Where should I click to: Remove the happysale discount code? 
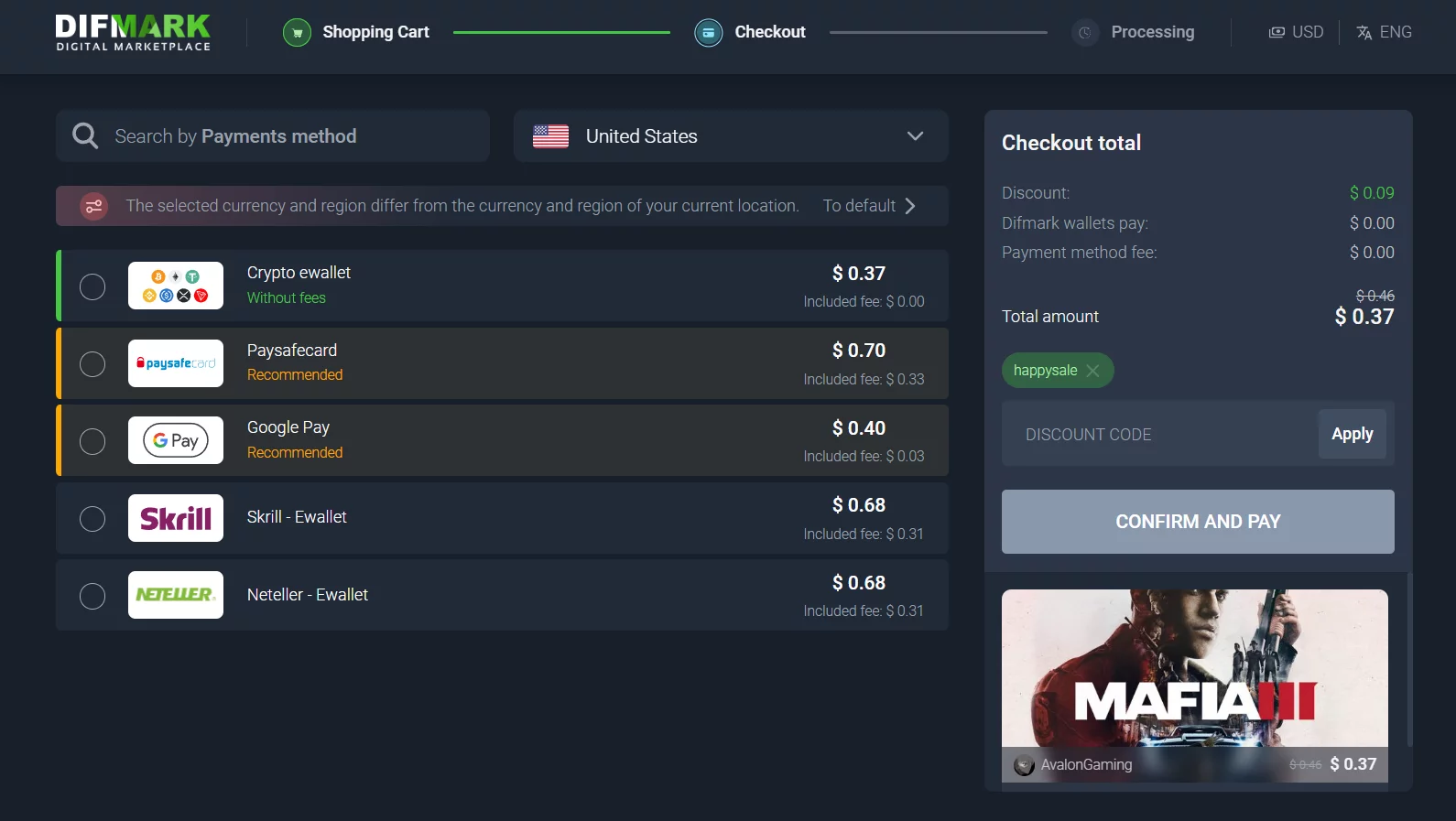[x=1092, y=371]
